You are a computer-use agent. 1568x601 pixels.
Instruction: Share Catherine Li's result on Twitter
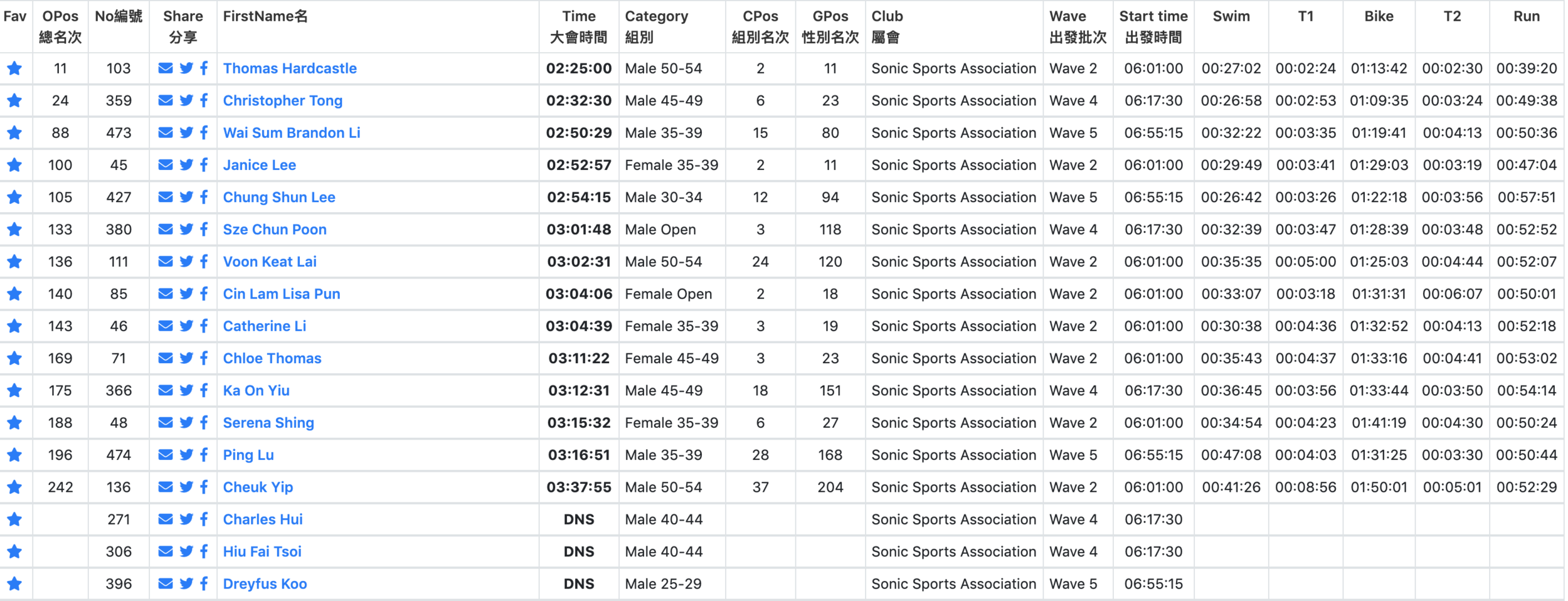(184, 326)
